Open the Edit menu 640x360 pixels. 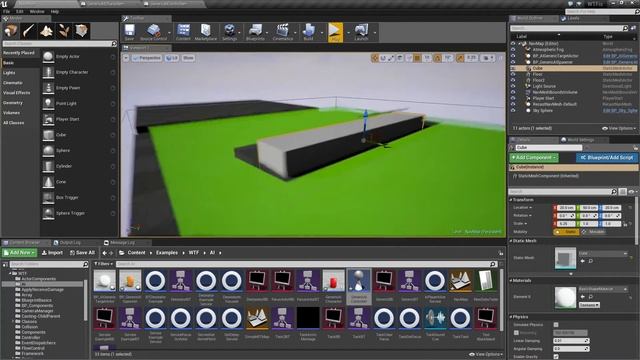(20, 11)
